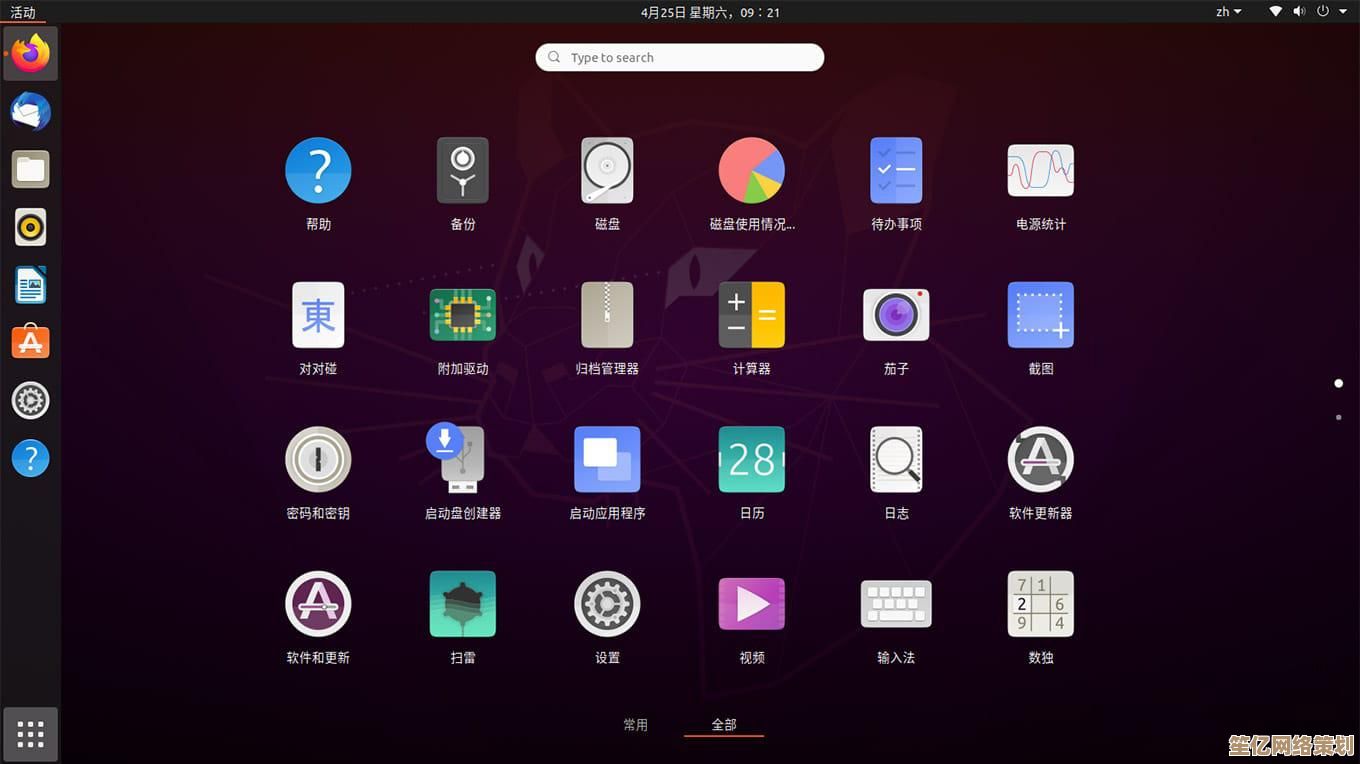Open the 启动应用程序 startup applications app

(x=607, y=460)
